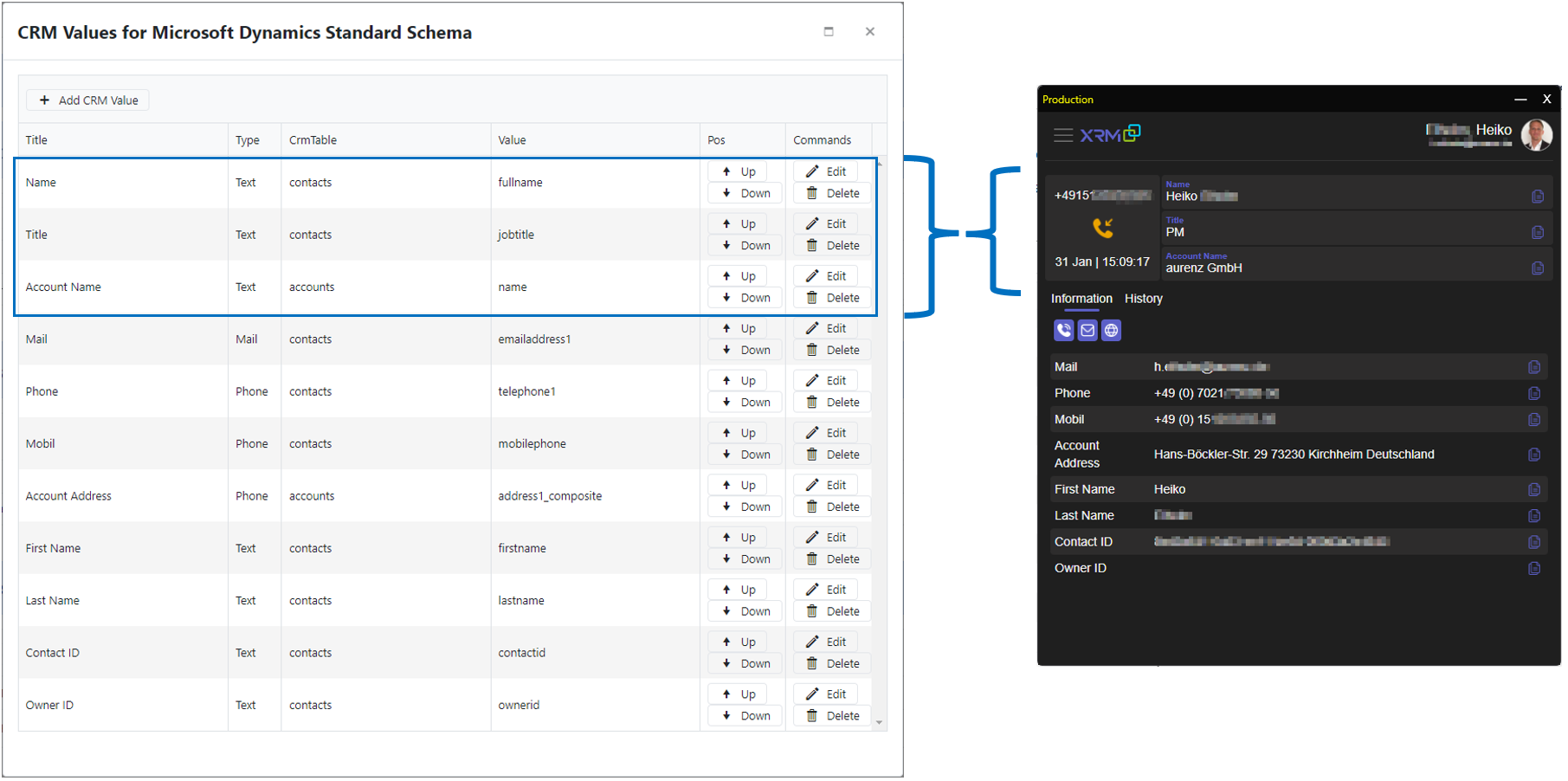
Task: Copy the Account Address row value
Action: [x=1533, y=455]
